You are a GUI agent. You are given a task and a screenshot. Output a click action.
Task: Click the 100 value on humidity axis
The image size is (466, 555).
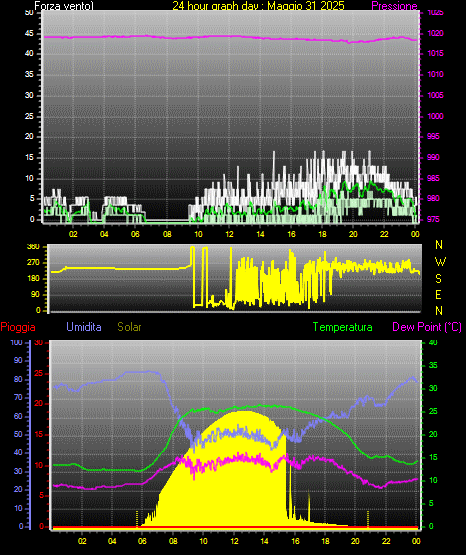16,342
